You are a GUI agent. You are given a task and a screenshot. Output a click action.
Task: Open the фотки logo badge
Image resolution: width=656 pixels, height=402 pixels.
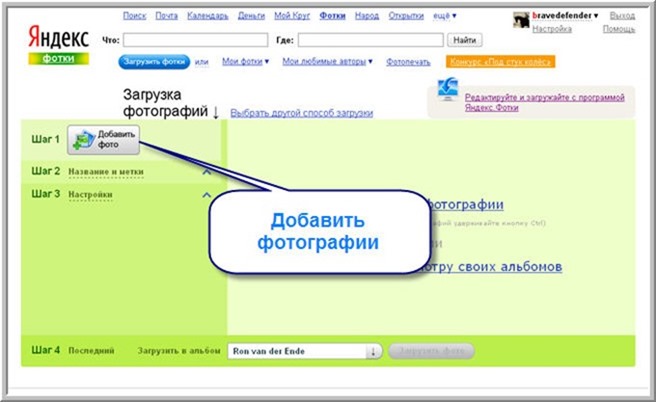(x=58, y=59)
